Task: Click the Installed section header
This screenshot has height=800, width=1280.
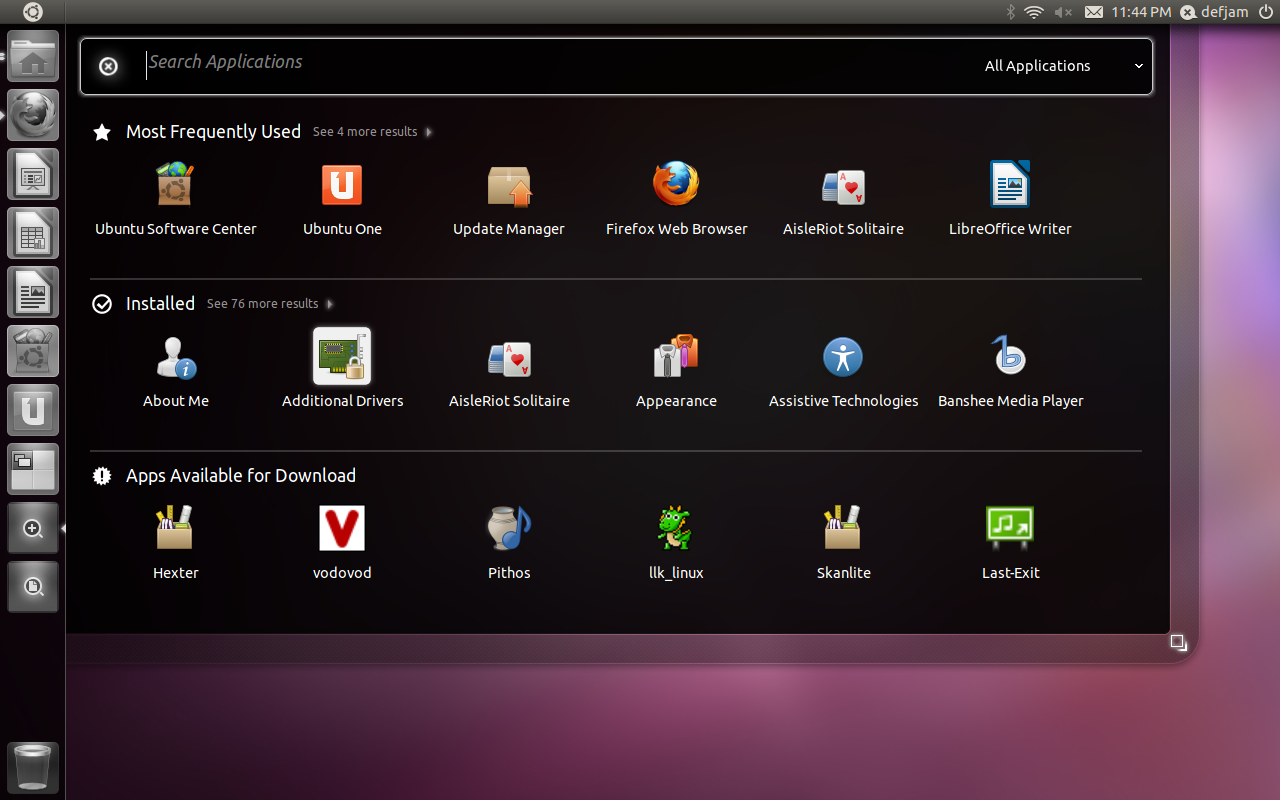Action: (160, 304)
